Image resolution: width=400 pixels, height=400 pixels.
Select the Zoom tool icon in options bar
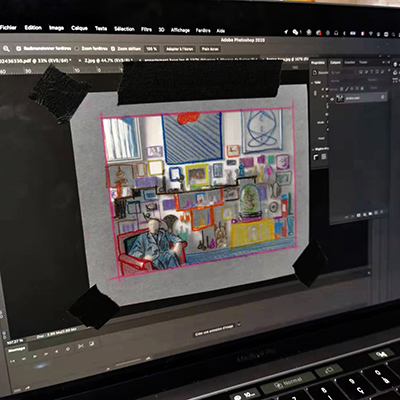pyautogui.click(x=6, y=49)
